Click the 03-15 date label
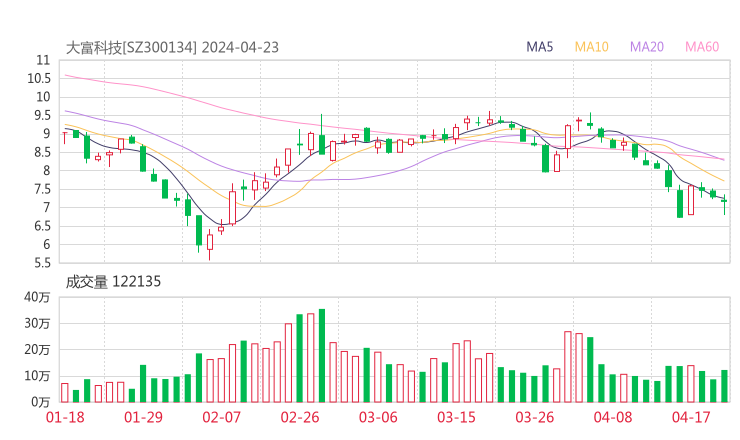 coord(456,417)
